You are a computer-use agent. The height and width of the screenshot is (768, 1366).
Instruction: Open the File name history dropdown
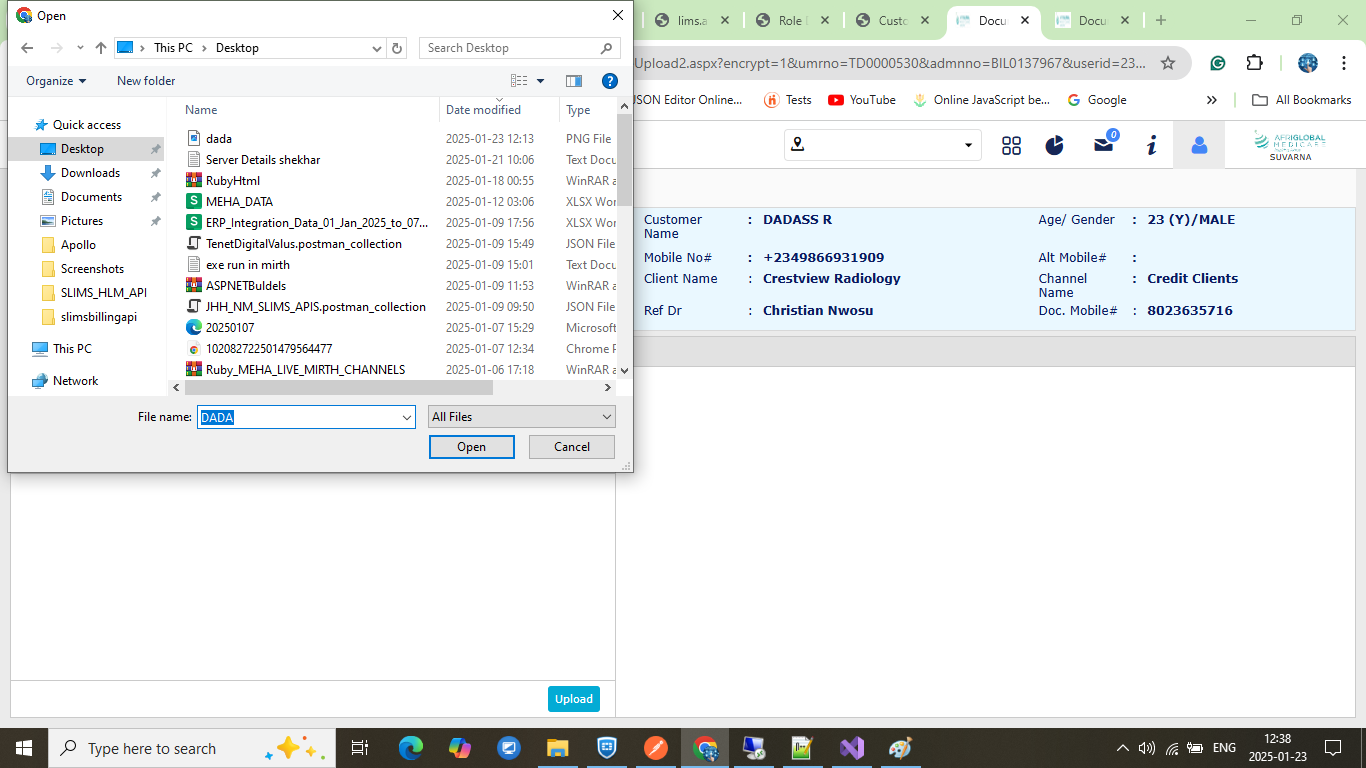click(406, 417)
